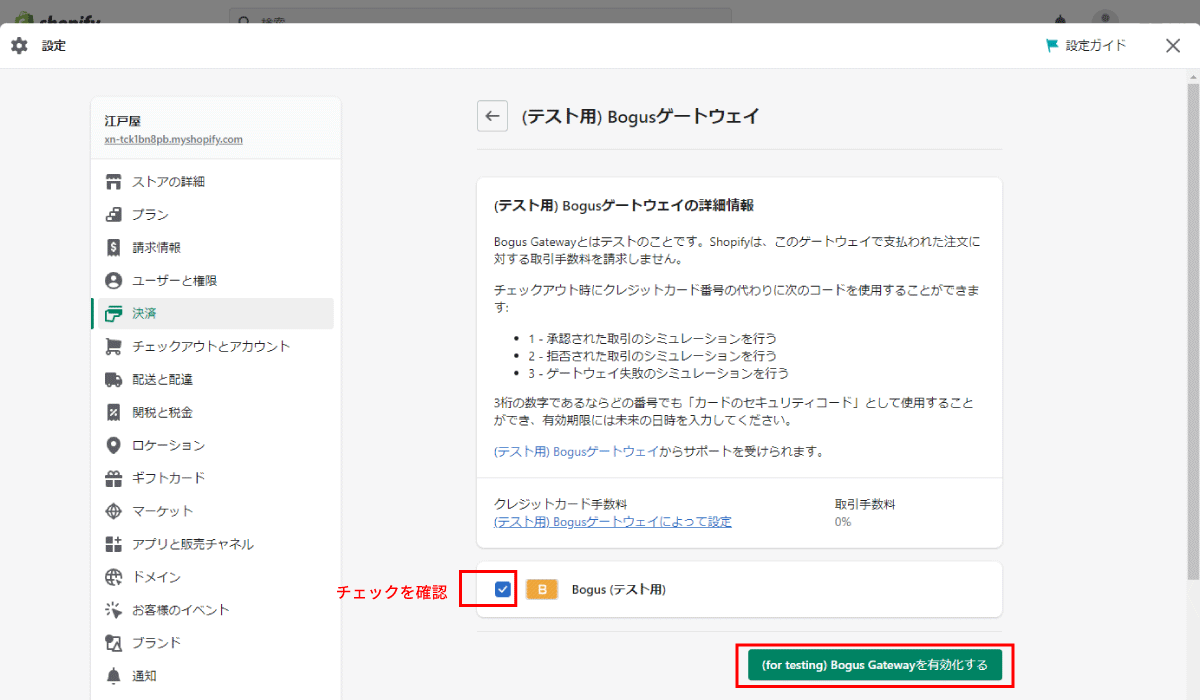Close the settings dialog with X

1173,46
